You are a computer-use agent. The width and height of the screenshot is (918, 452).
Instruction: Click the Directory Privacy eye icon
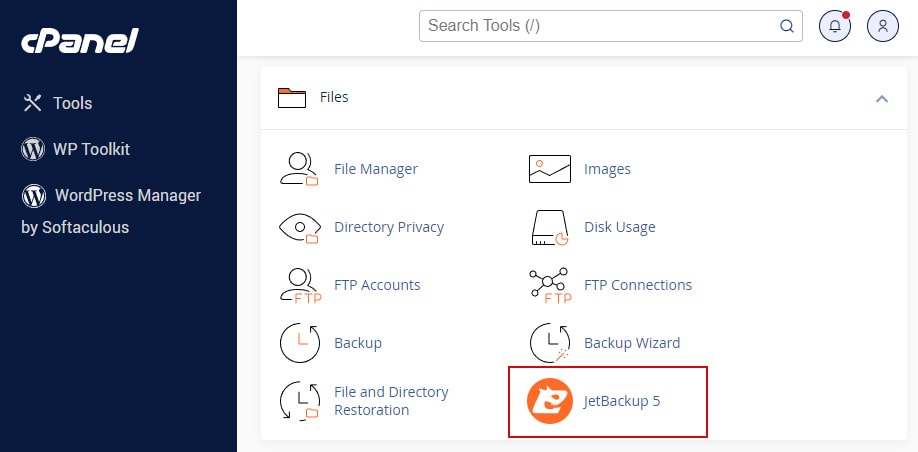pos(299,227)
